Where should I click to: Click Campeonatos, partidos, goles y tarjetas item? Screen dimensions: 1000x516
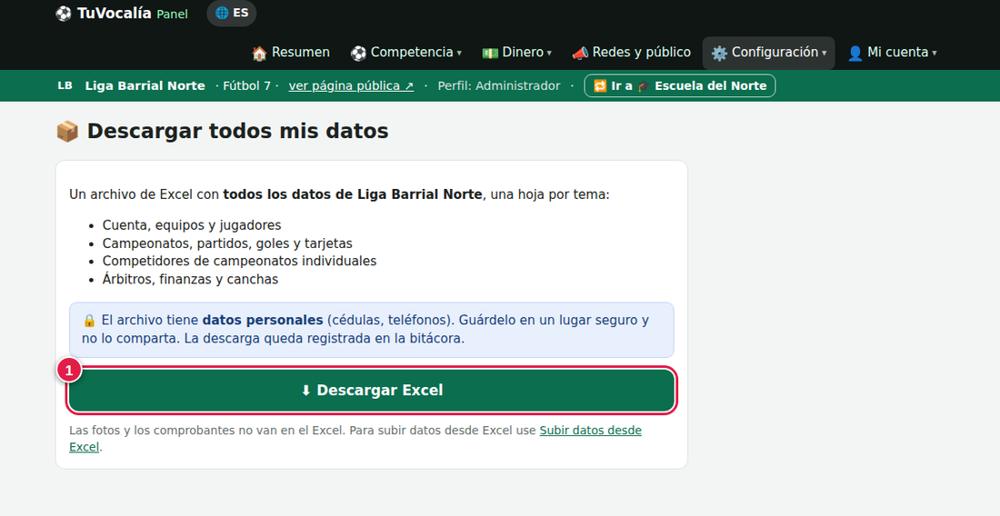pyautogui.click(x=228, y=243)
